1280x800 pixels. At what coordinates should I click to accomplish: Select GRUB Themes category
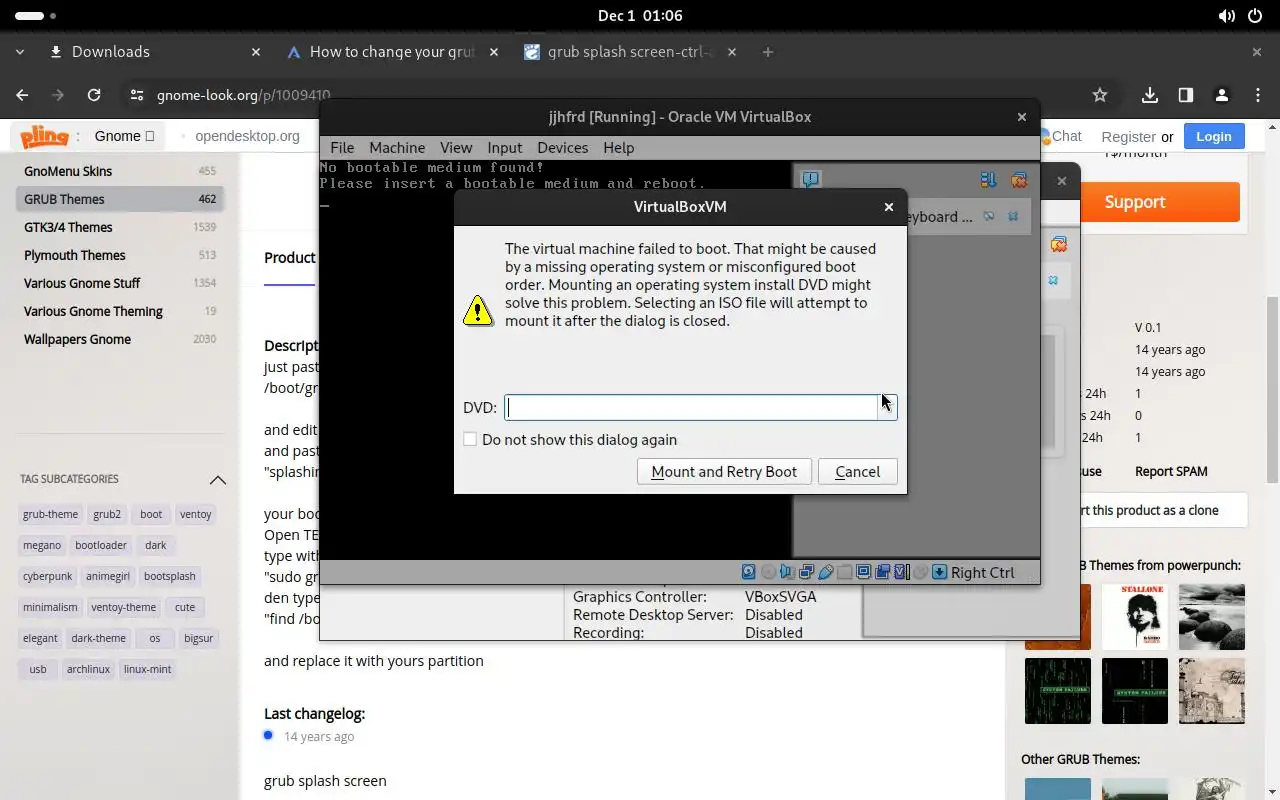coord(120,199)
